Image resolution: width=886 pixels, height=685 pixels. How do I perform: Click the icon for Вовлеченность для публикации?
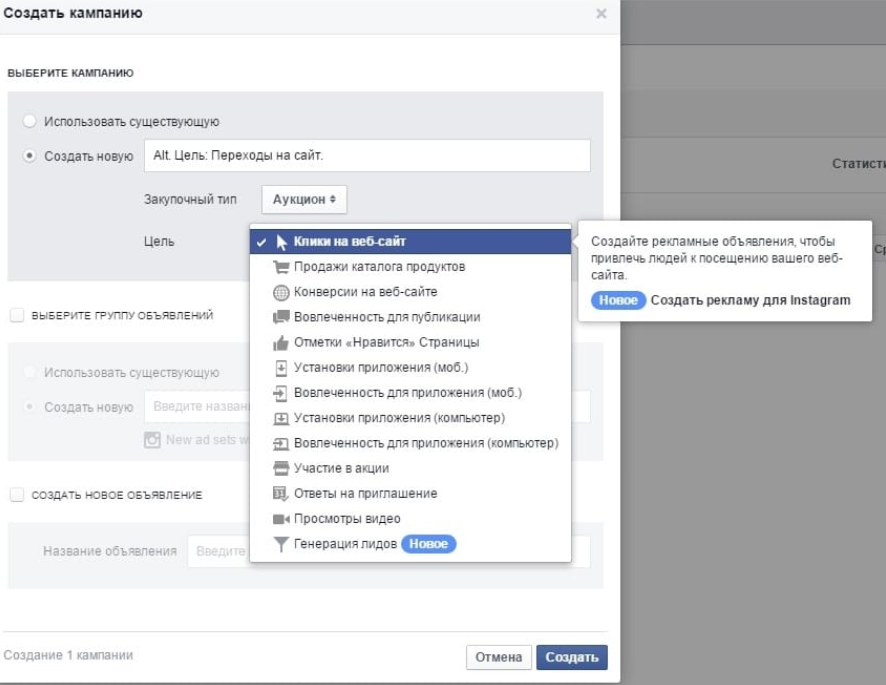pos(281,317)
